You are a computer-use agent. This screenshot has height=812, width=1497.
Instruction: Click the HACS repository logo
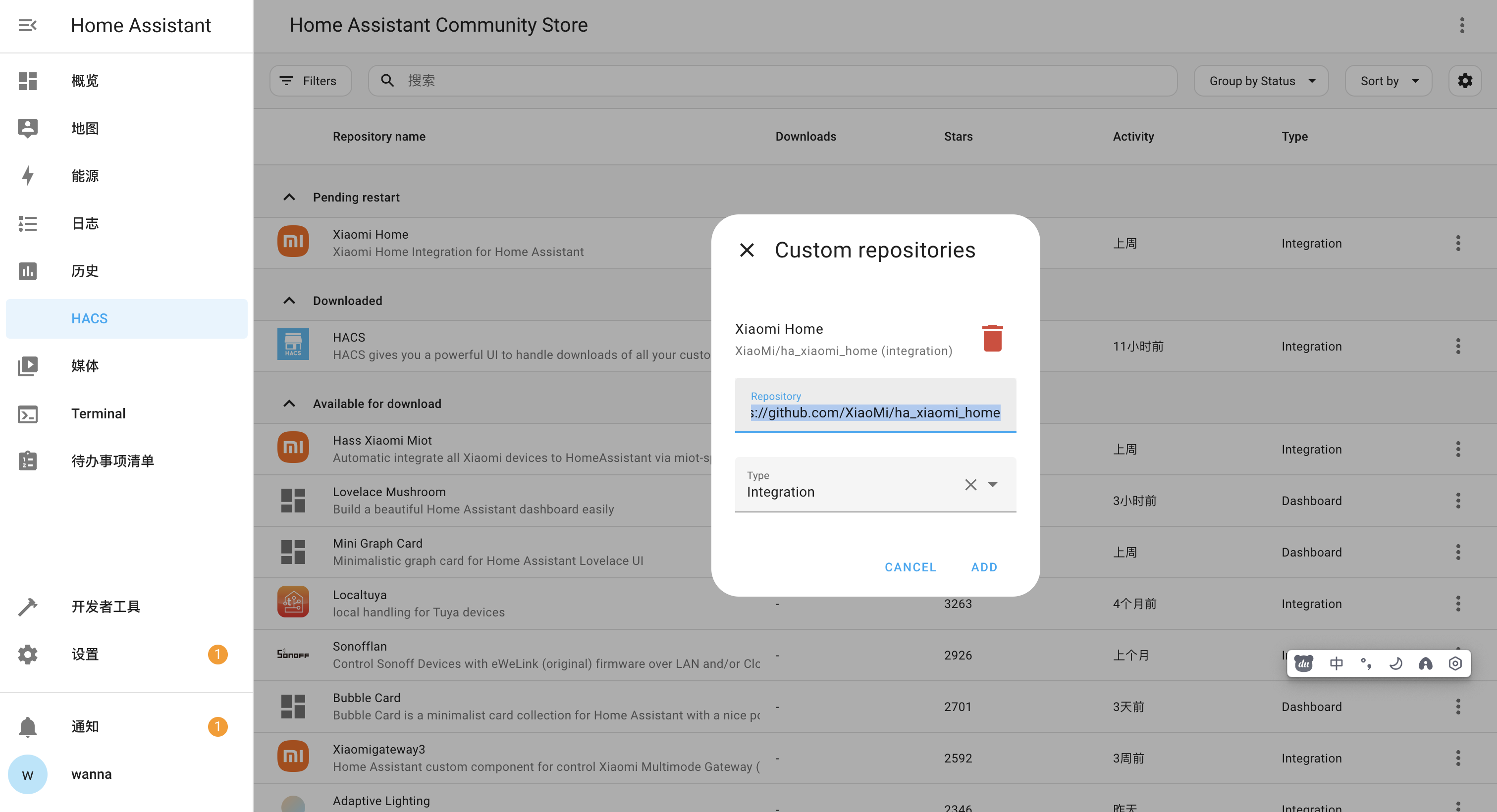coord(293,345)
